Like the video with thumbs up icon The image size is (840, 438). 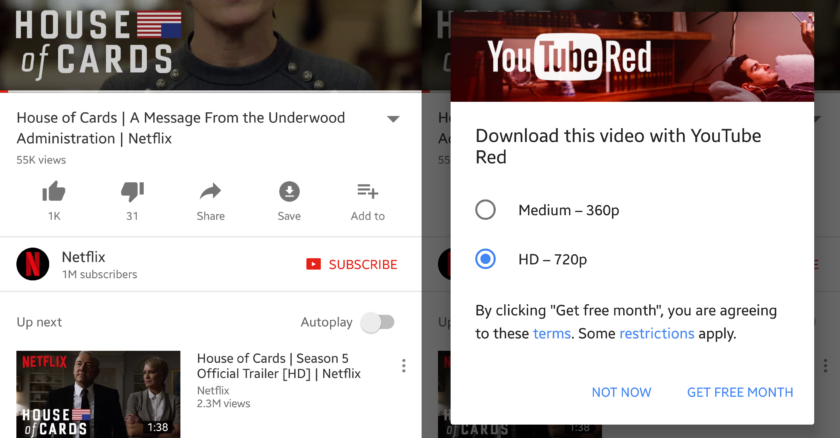[54, 192]
